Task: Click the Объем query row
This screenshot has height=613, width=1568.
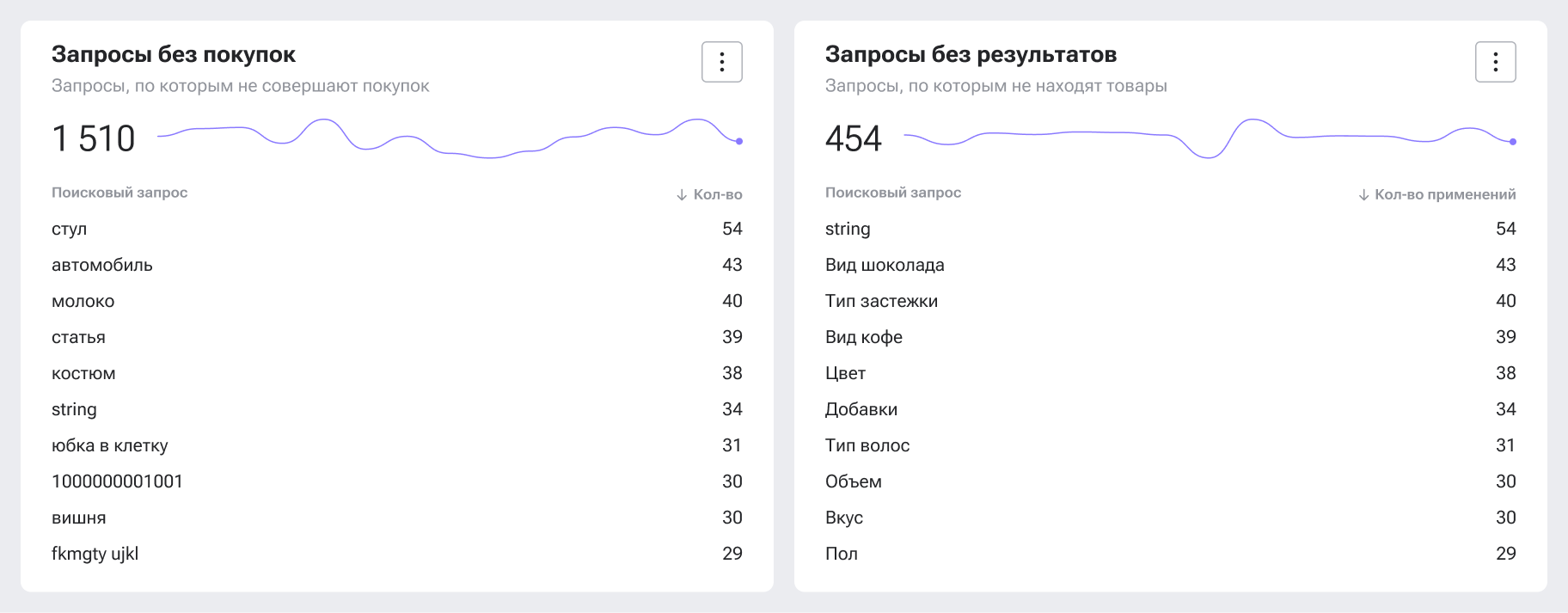Action: (x=854, y=482)
